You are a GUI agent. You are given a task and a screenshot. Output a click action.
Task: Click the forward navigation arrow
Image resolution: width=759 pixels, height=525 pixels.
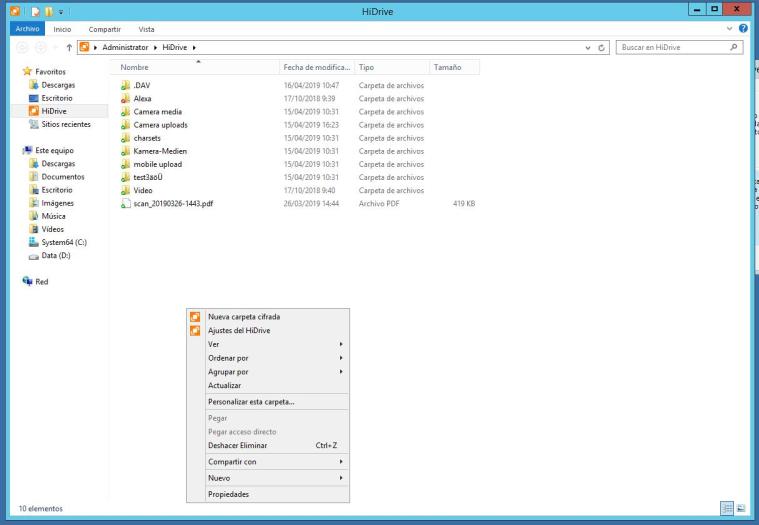pyautogui.click(x=41, y=47)
